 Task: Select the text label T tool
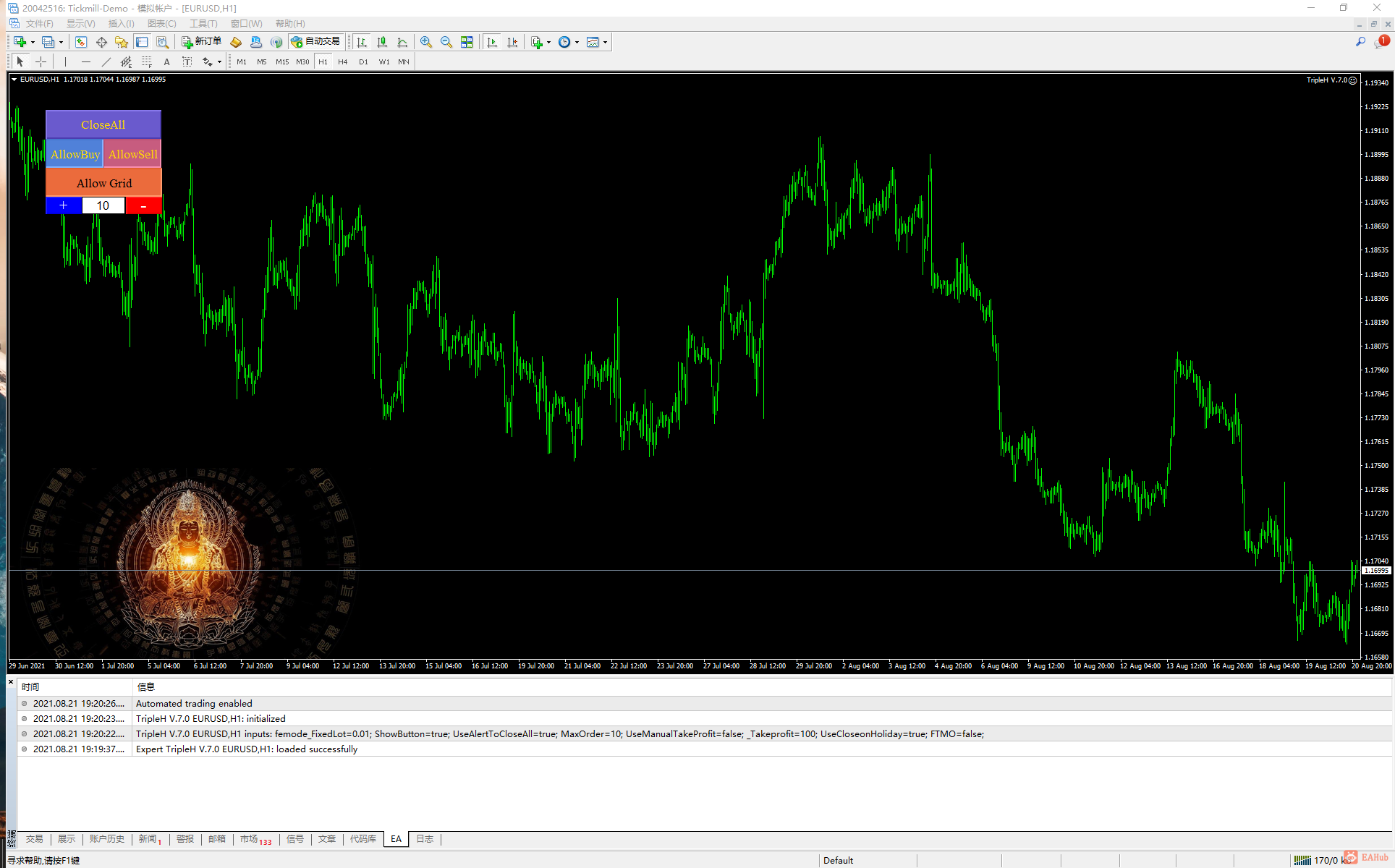[187, 61]
